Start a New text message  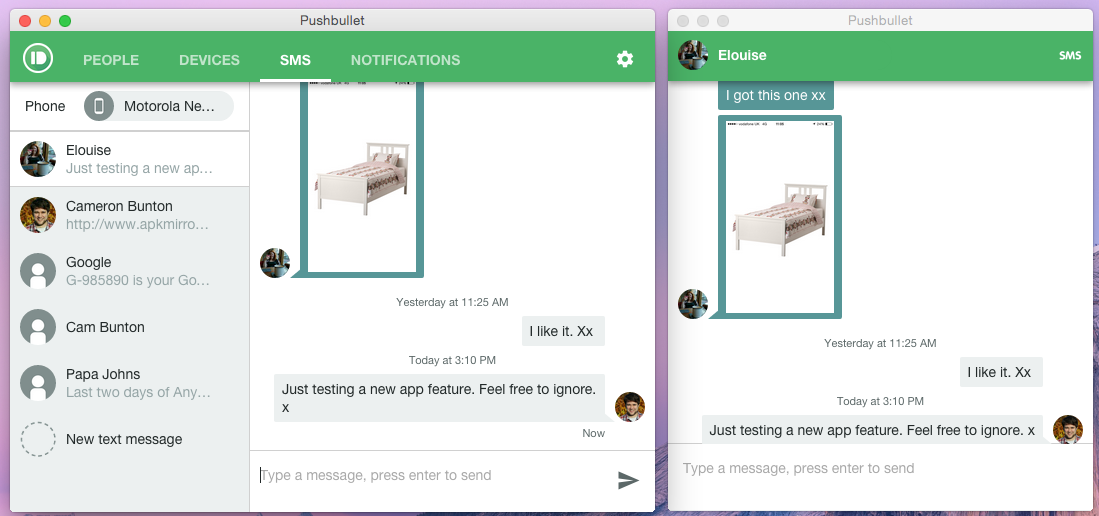(124, 439)
